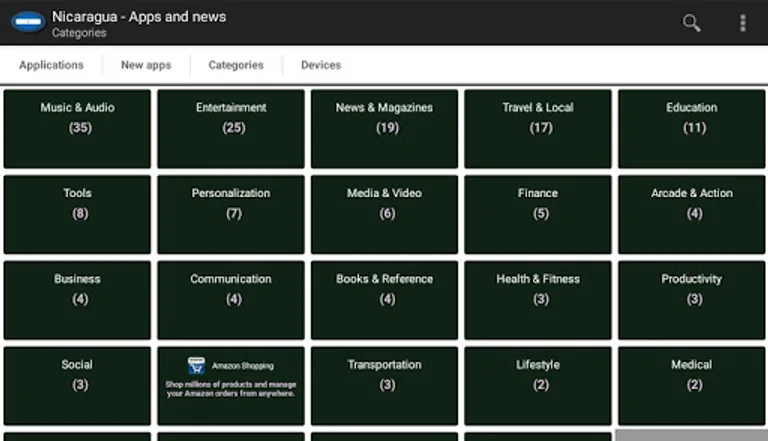768x441 pixels.
Task: Select the Categories tab
Action: coord(236,65)
